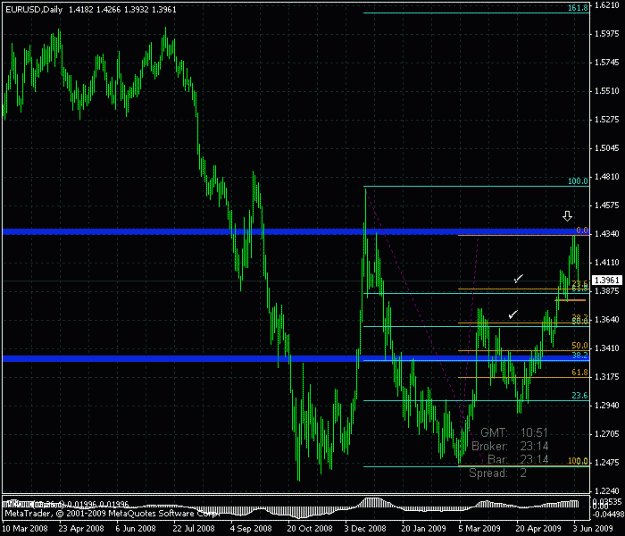Click the current price label 1.3961
Image resolution: width=625 pixels, height=536 pixels.
607,280
